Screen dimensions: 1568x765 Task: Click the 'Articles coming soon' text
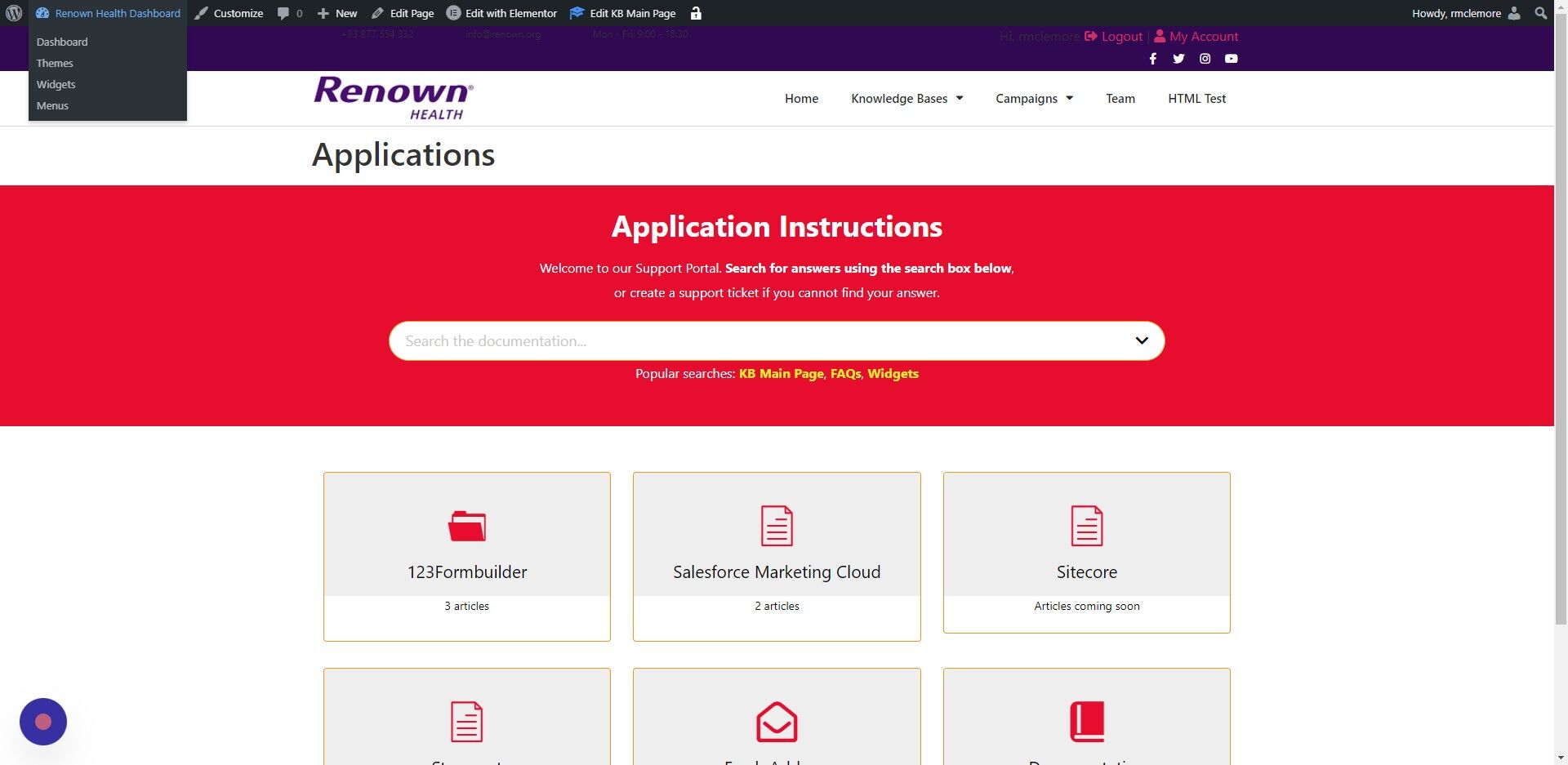[1087, 607]
